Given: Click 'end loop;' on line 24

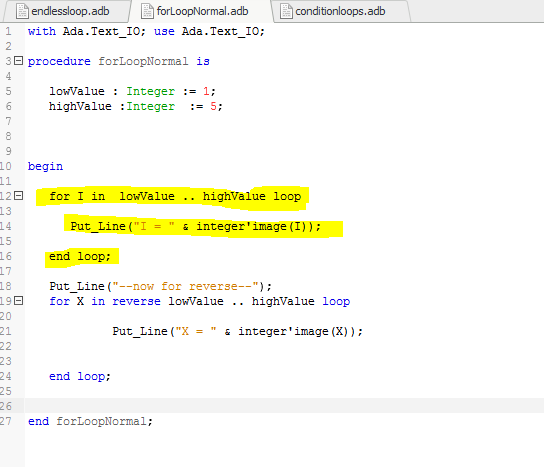Looking at the screenshot, I should point(80,376).
